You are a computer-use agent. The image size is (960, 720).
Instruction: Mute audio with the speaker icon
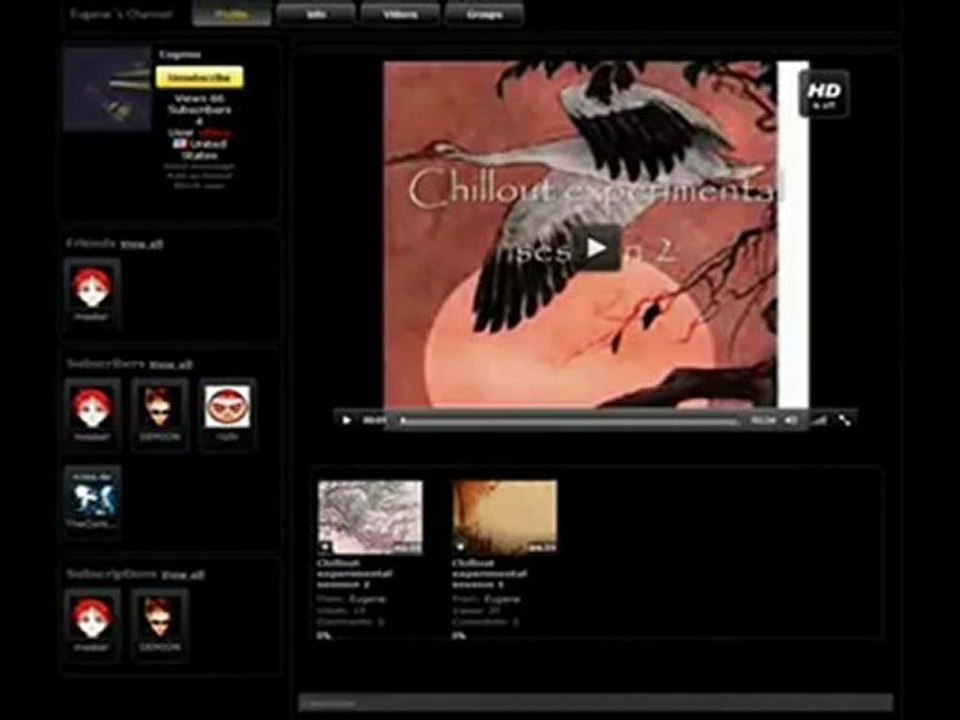click(792, 420)
